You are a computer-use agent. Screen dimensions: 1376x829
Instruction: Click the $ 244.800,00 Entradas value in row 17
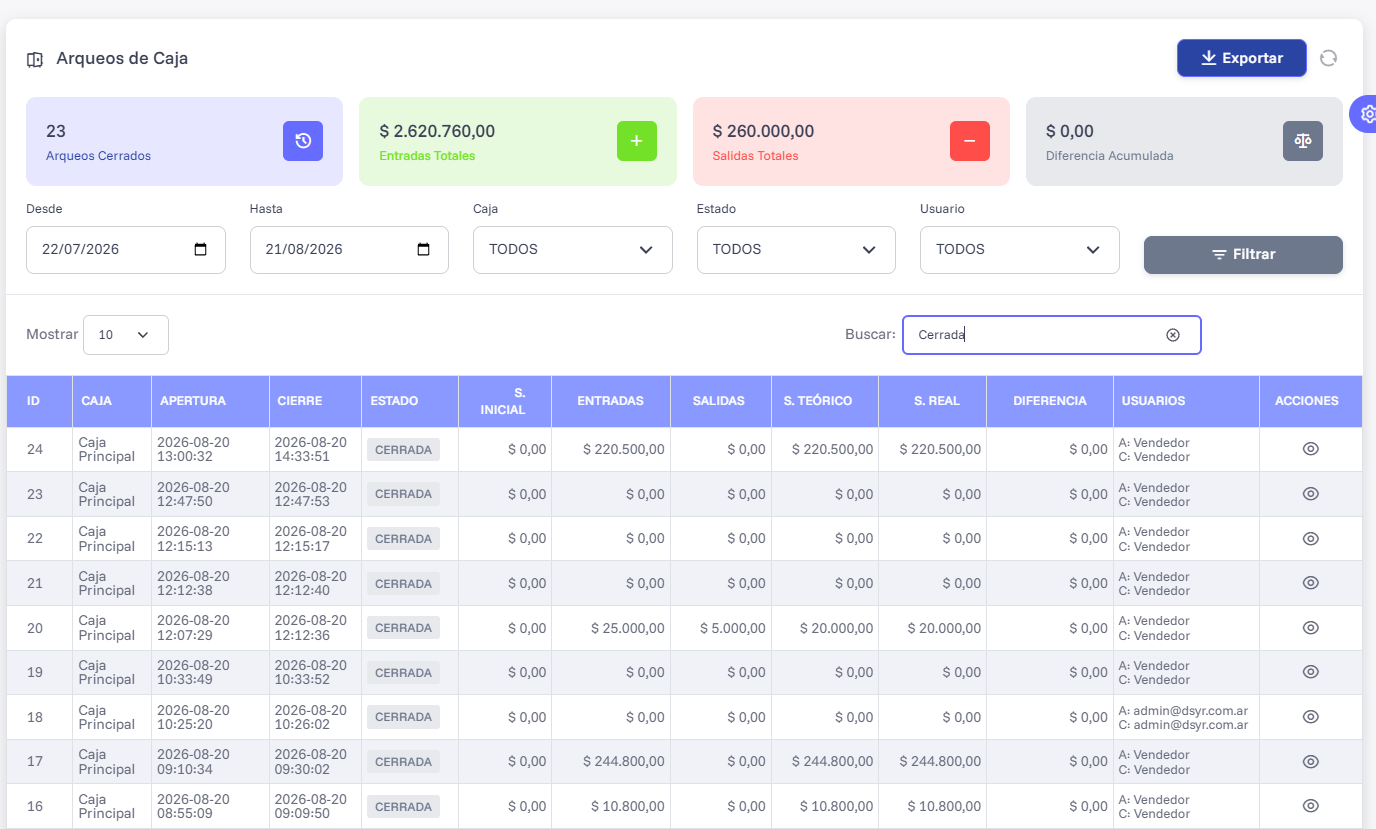pyautogui.click(x=624, y=762)
